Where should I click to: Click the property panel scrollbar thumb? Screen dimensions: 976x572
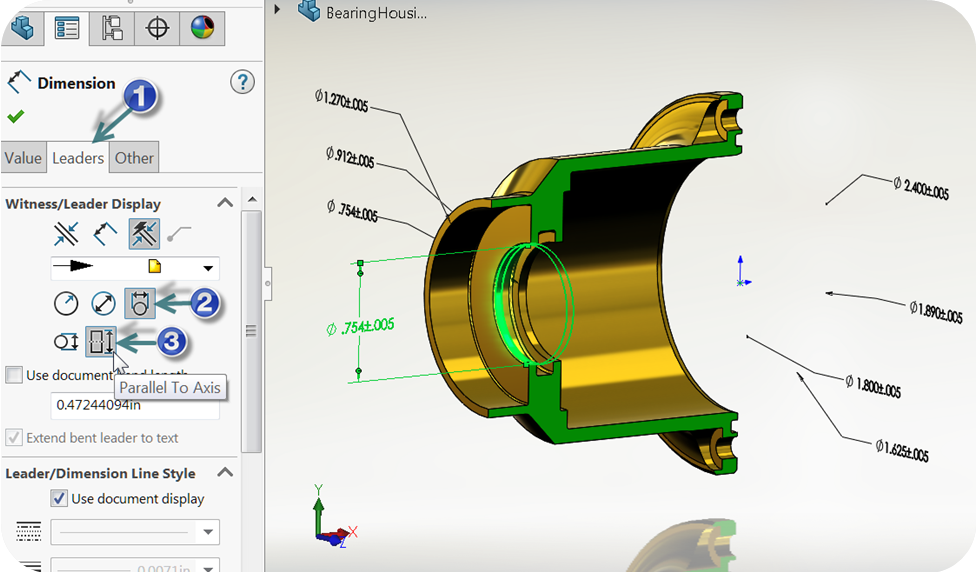(251, 331)
